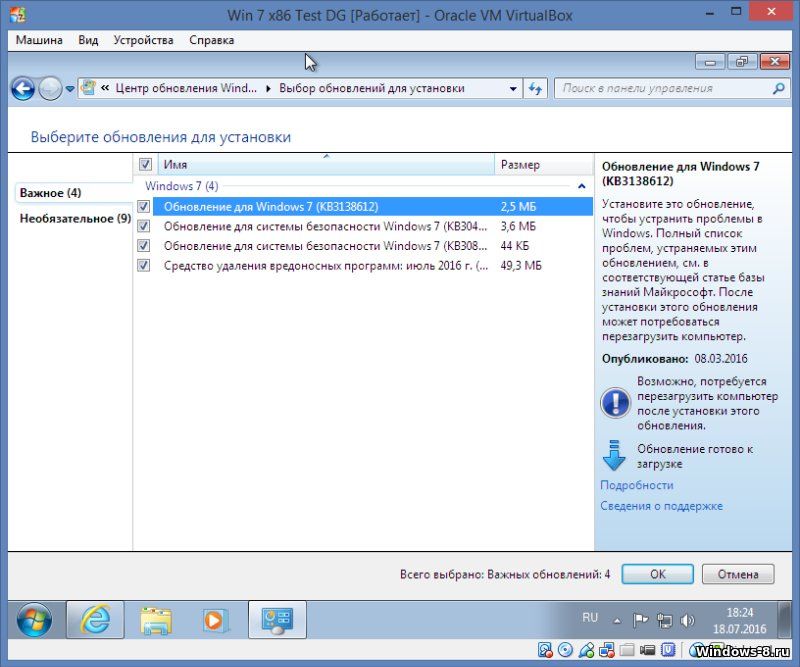The height and width of the screenshot is (667, 800).
Task: Select the Необязательное (9) tab
Action: (76, 218)
